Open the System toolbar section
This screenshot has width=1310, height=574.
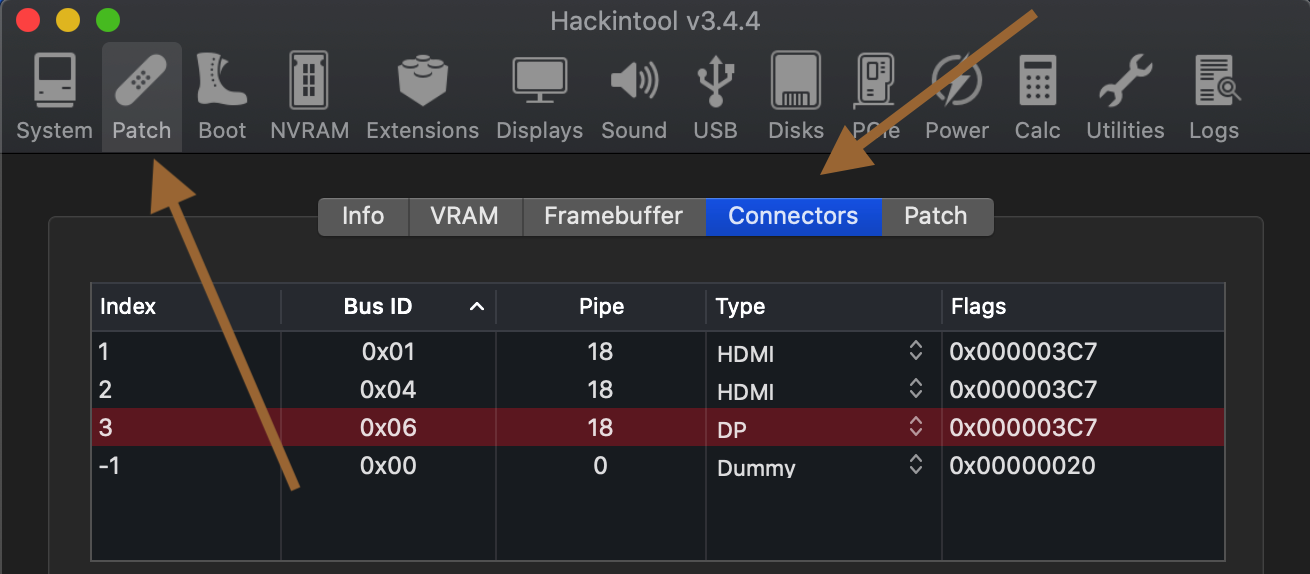click(x=54, y=96)
